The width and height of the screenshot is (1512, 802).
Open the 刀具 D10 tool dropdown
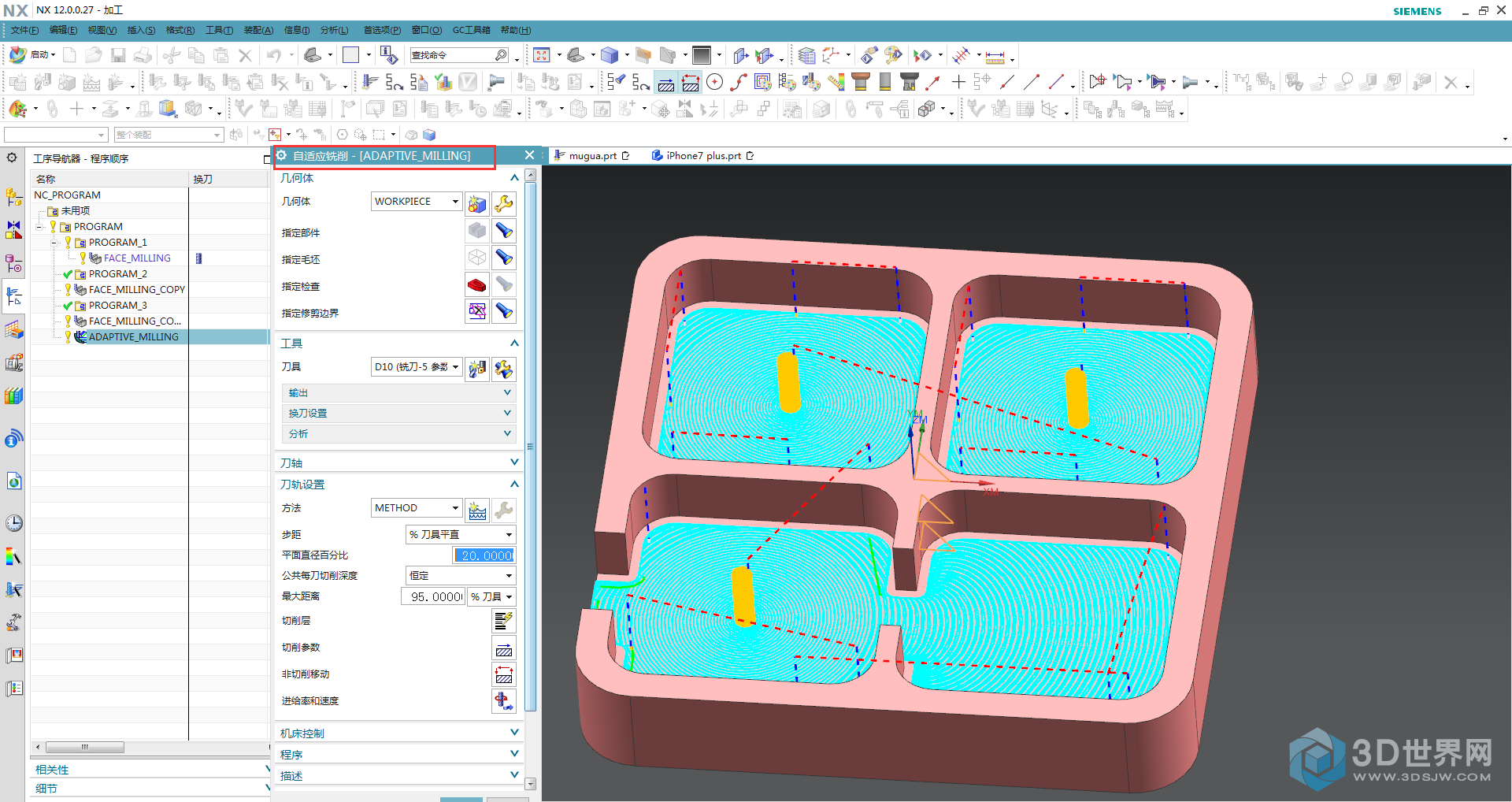tap(417, 367)
